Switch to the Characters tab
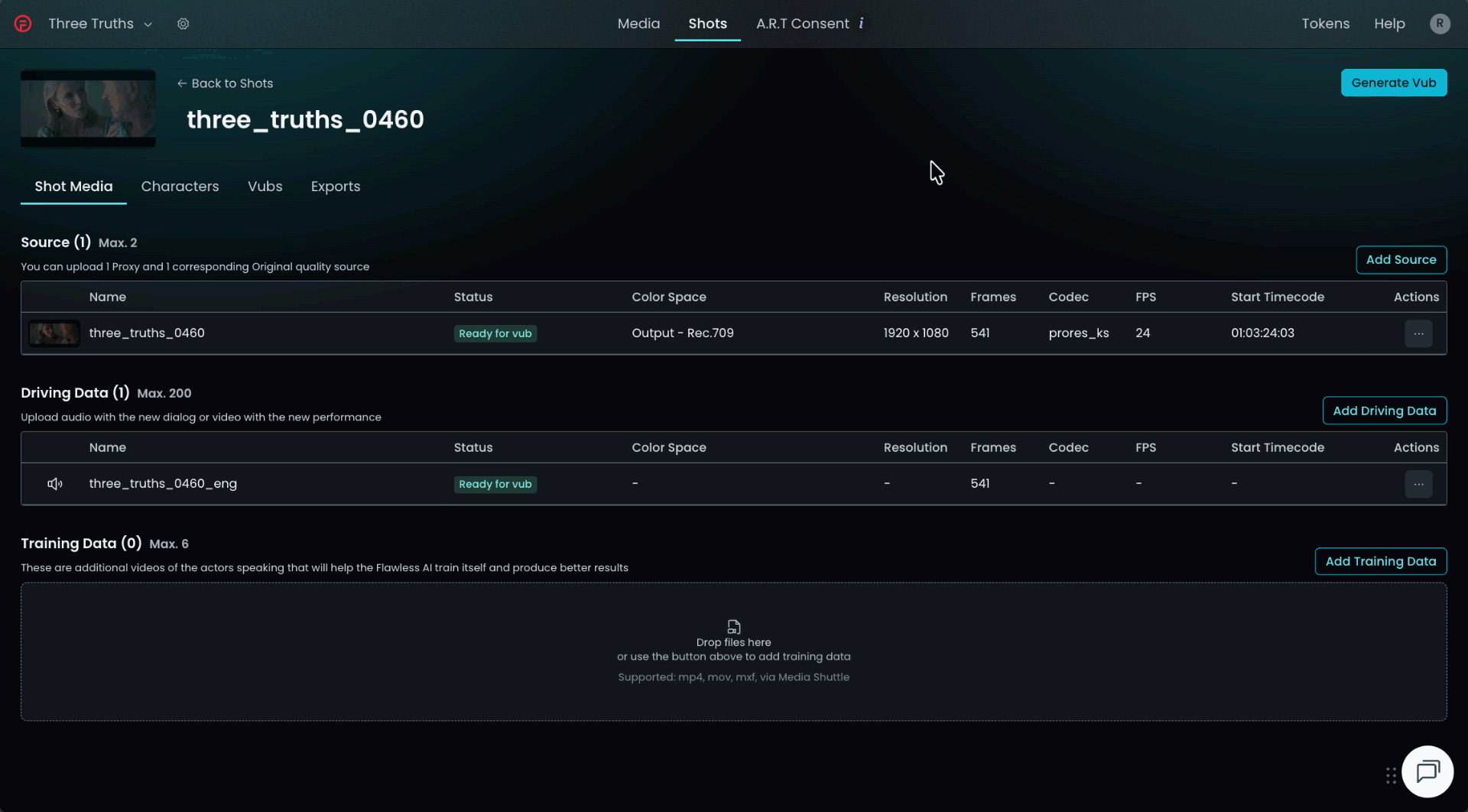Image resolution: width=1468 pixels, height=812 pixels. pyautogui.click(x=180, y=187)
